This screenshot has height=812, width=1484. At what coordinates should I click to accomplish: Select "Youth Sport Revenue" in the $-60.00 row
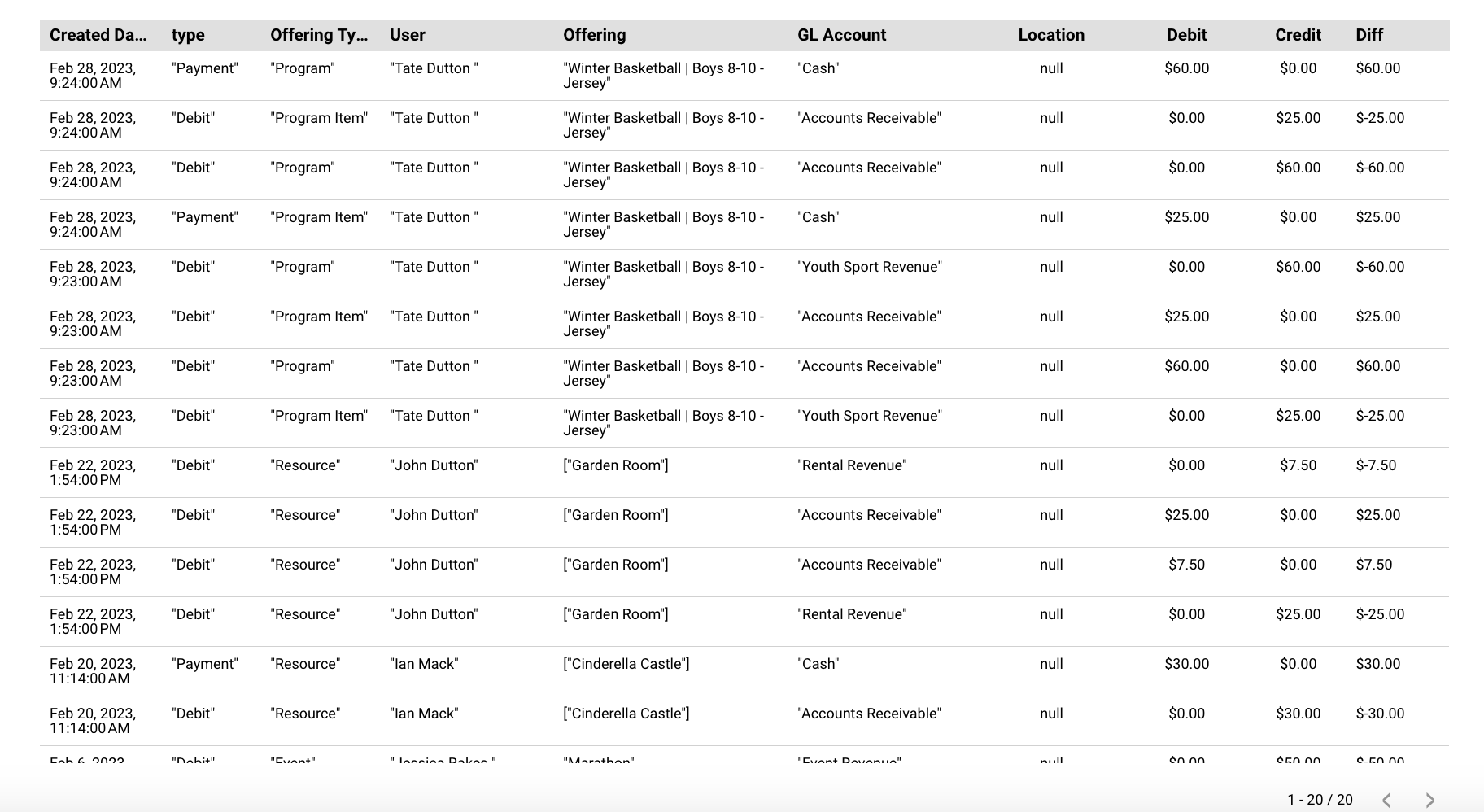pyautogui.click(x=870, y=267)
